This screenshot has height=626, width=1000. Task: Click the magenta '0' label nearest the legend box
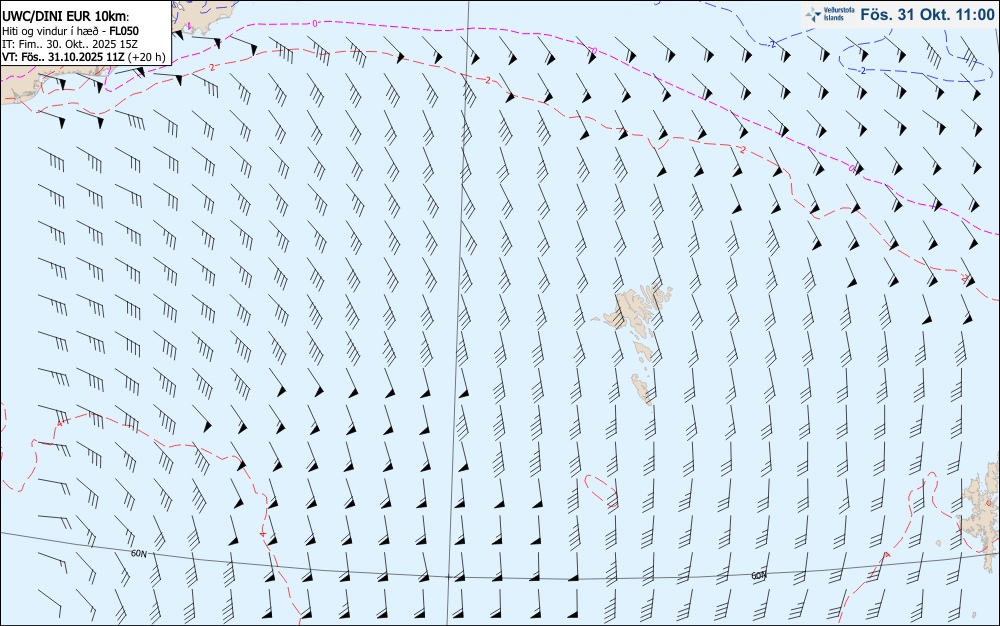click(x=315, y=24)
